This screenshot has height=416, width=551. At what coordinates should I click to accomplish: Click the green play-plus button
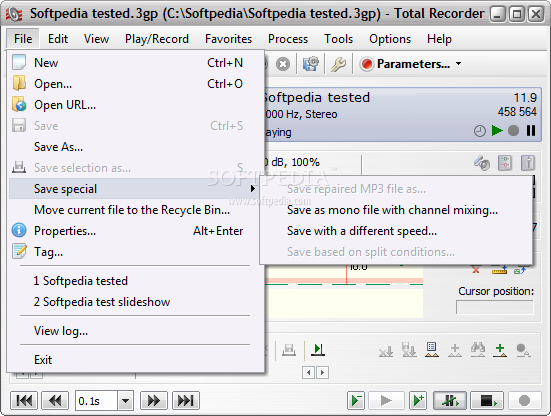click(x=418, y=401)
